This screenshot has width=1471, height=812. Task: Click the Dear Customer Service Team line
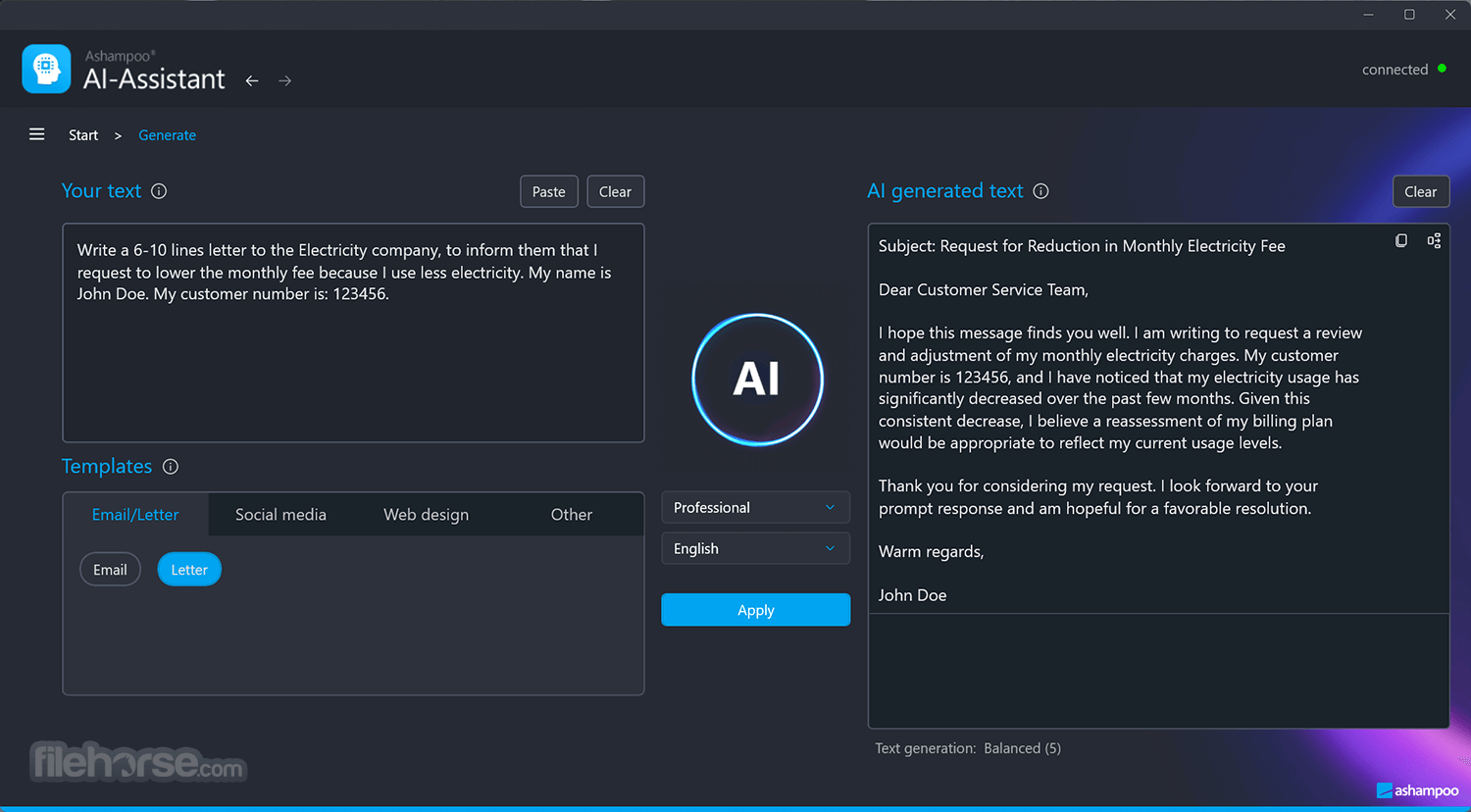tap(984, 290)
